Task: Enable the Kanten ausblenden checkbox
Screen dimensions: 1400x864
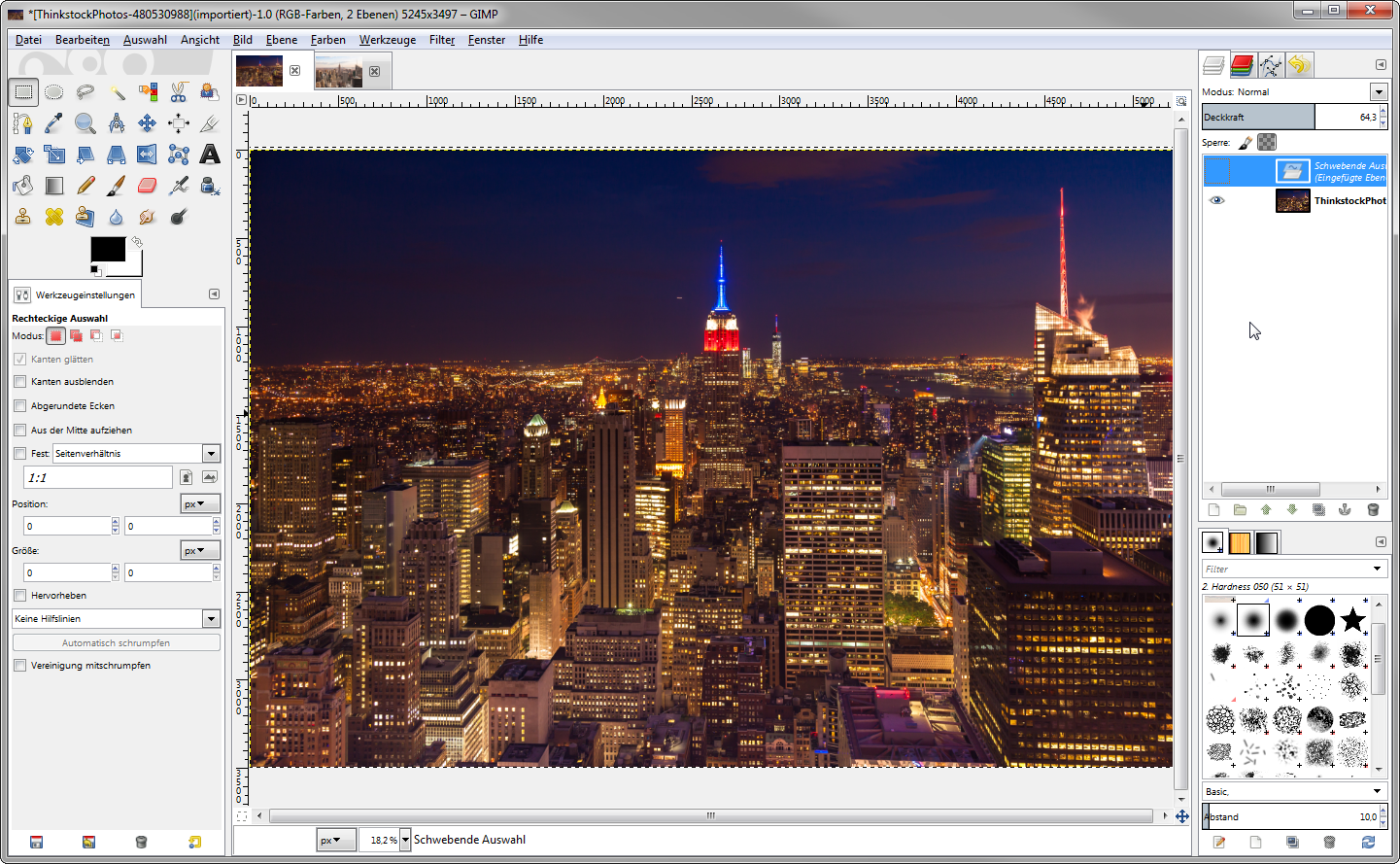Action: pos(20,382)
